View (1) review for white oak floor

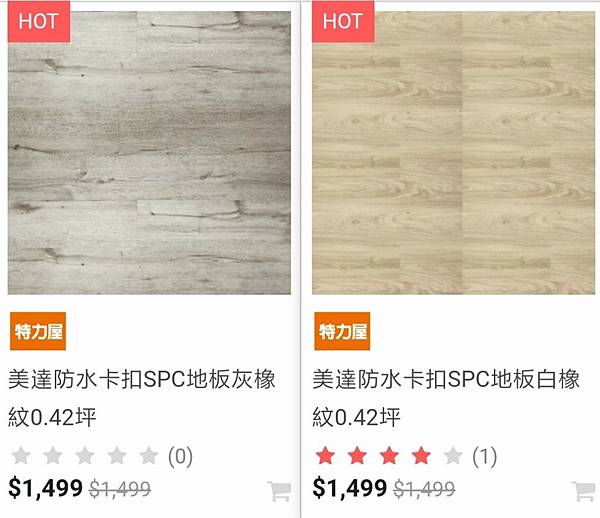pyautogui.click(x=484, y=456)
